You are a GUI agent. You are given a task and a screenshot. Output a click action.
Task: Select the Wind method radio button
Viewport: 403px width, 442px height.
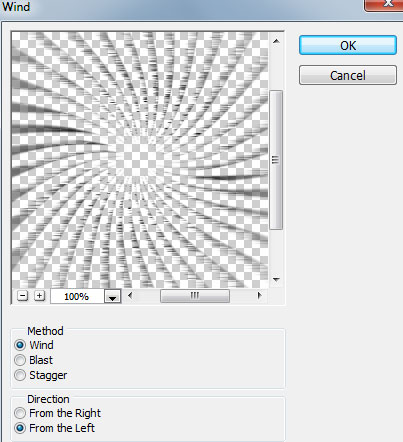click(20, 345)
